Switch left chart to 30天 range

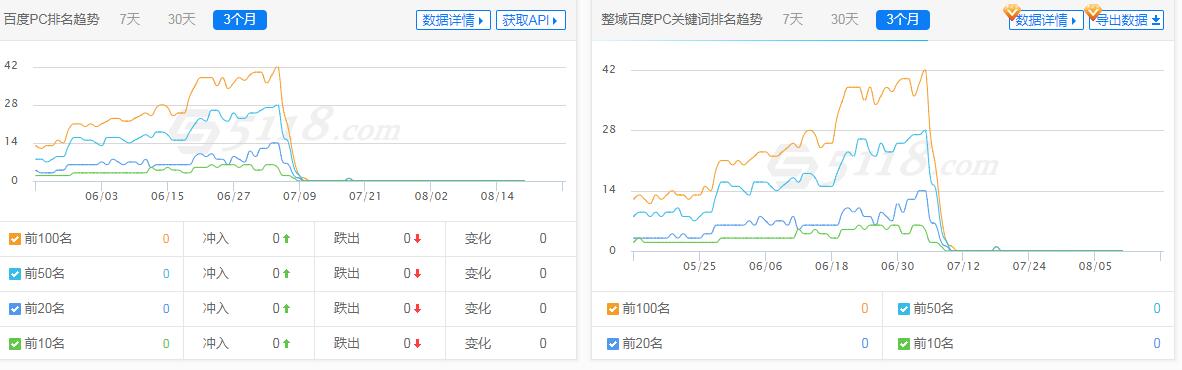pos(181,20)
